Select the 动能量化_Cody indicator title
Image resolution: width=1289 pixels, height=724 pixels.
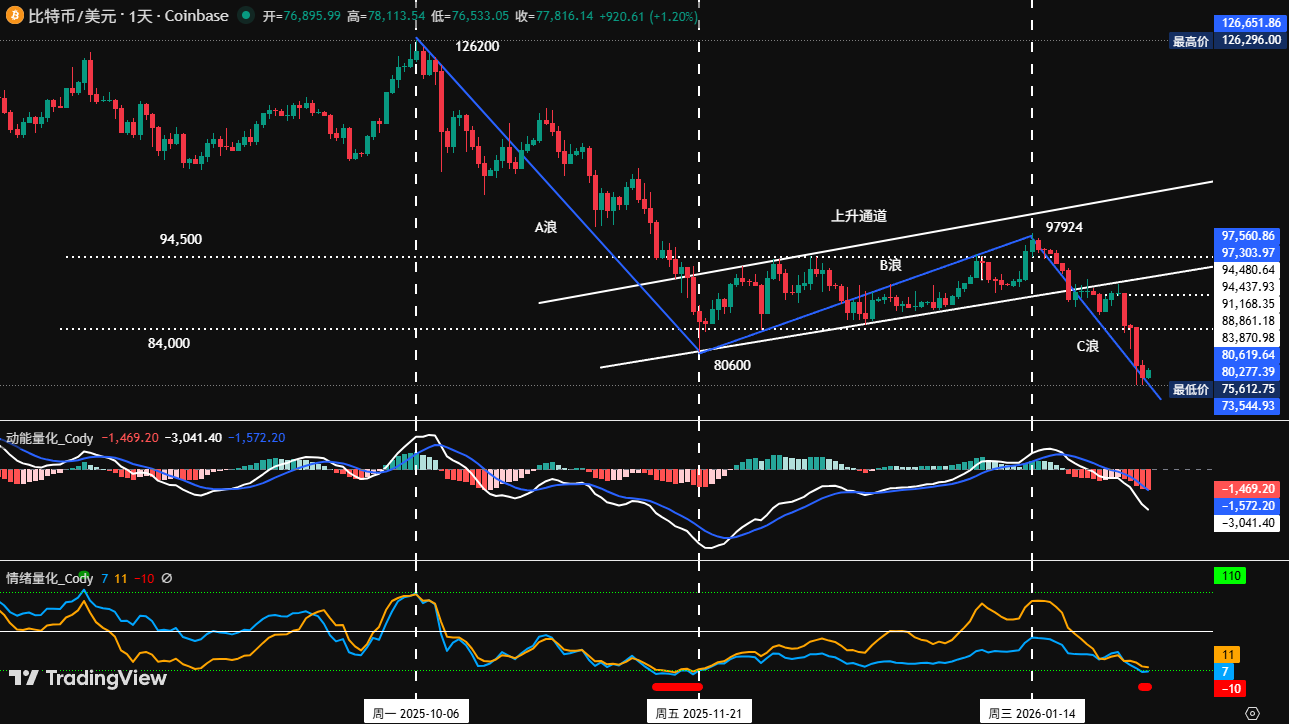point(47,438)
